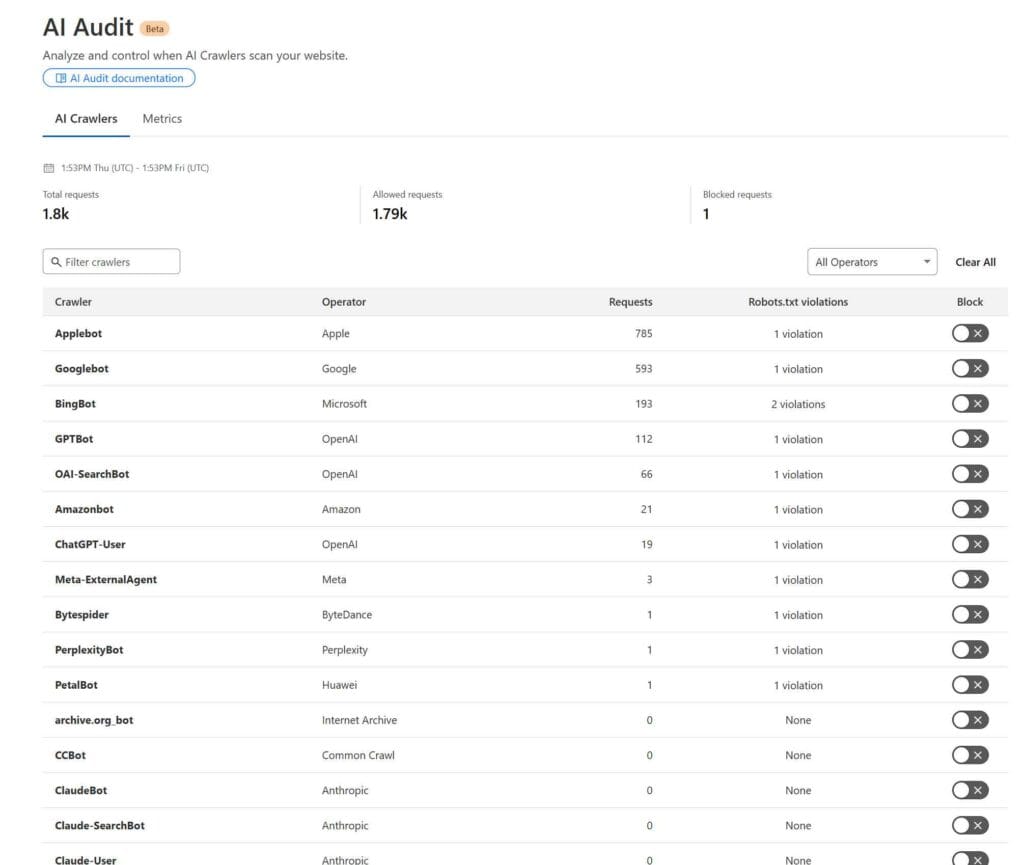This screenshot has width=1024, height=865.
Task: Click the All Operators dropdown arrow
Action: coord(927,262)
